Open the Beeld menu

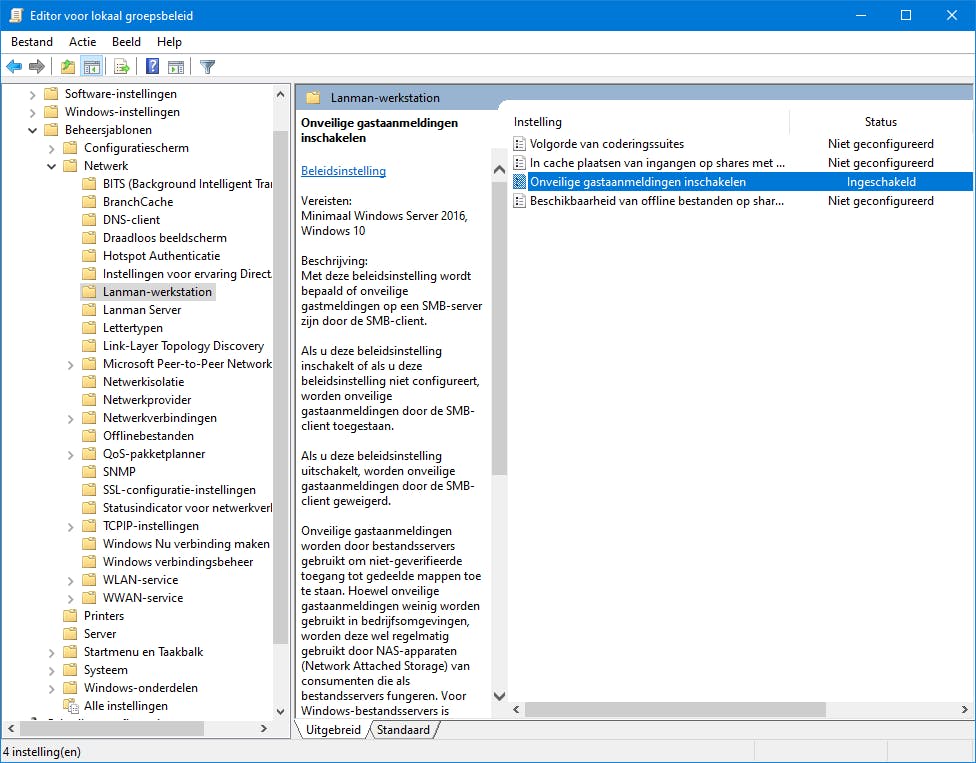pyautogui.click(x=126, y=42)
